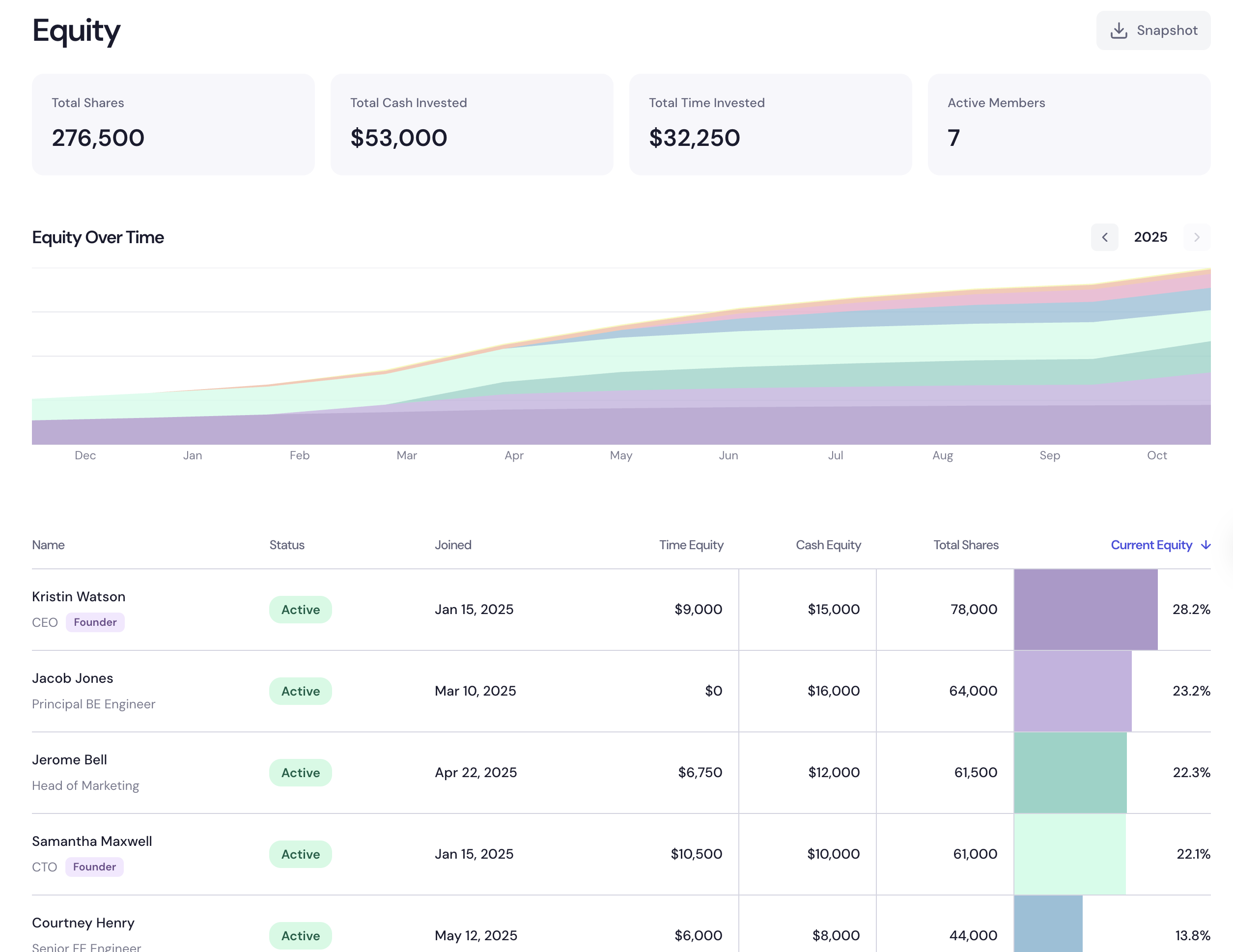Screen dimensions: 1233x952
Task: Open Courtney Henry's row
Action: 621,924
